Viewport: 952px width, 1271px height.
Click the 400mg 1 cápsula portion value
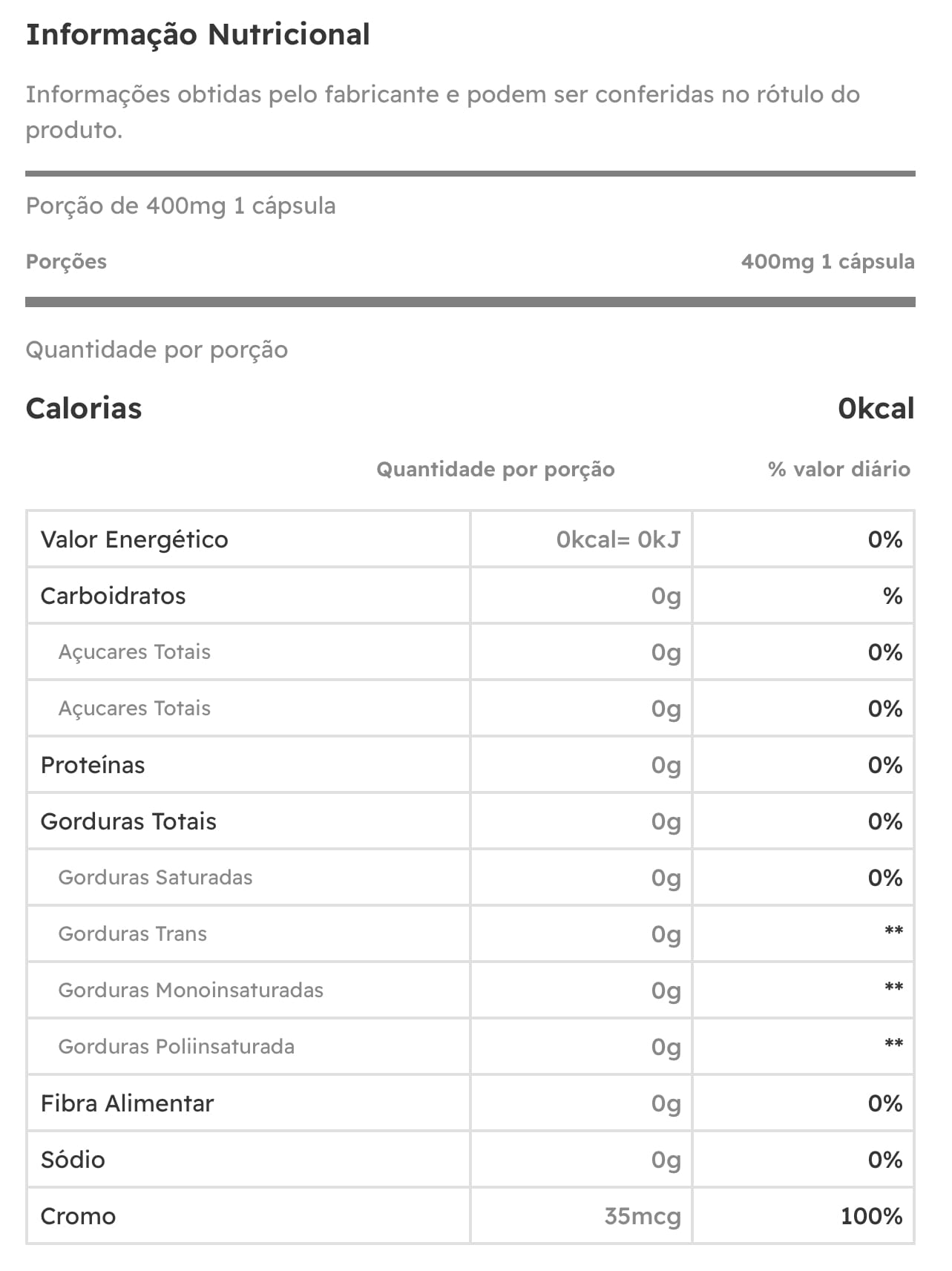(x=827, y=261)
